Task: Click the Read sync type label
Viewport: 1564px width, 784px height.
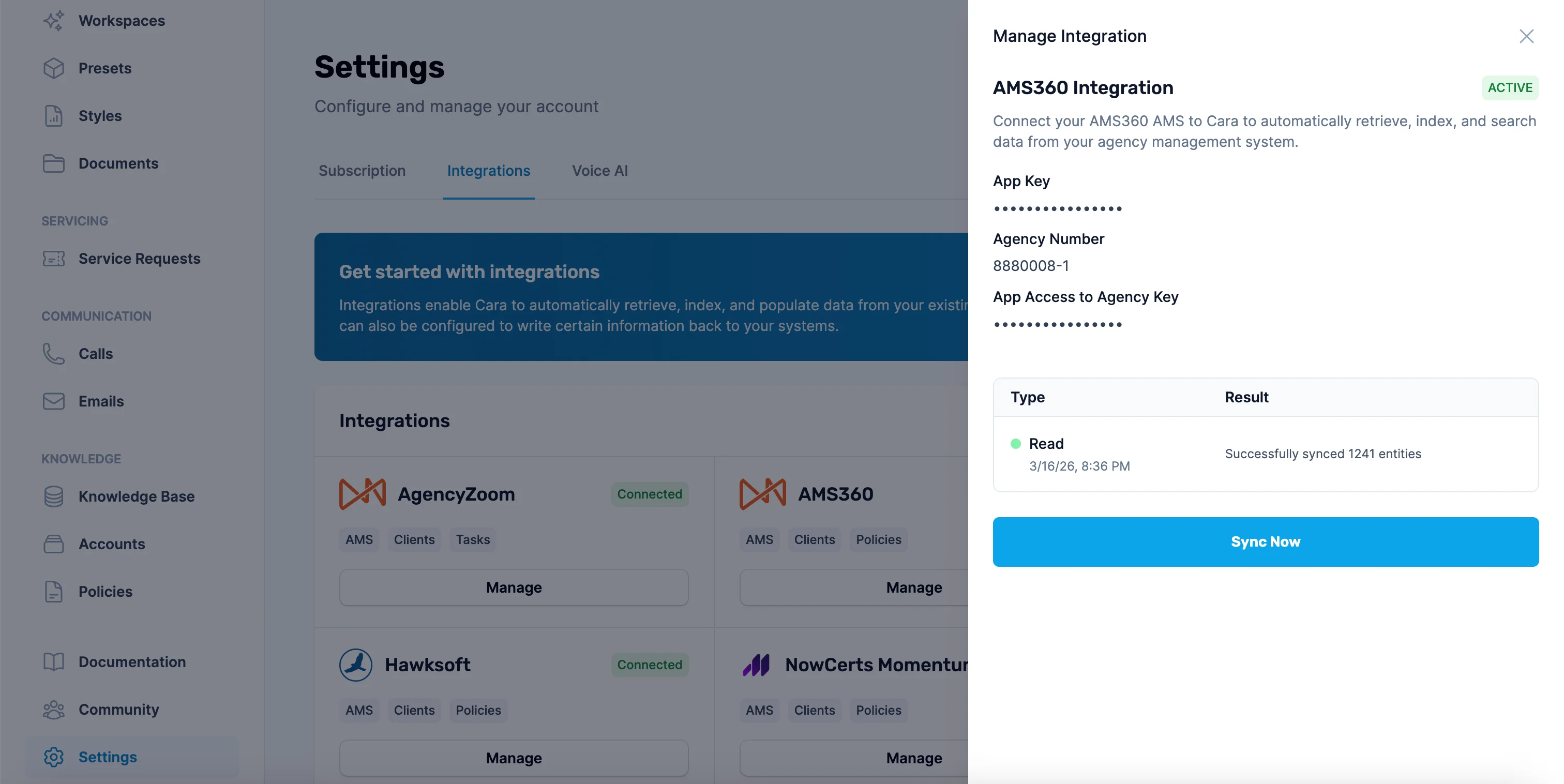Action: point(1046,443)
